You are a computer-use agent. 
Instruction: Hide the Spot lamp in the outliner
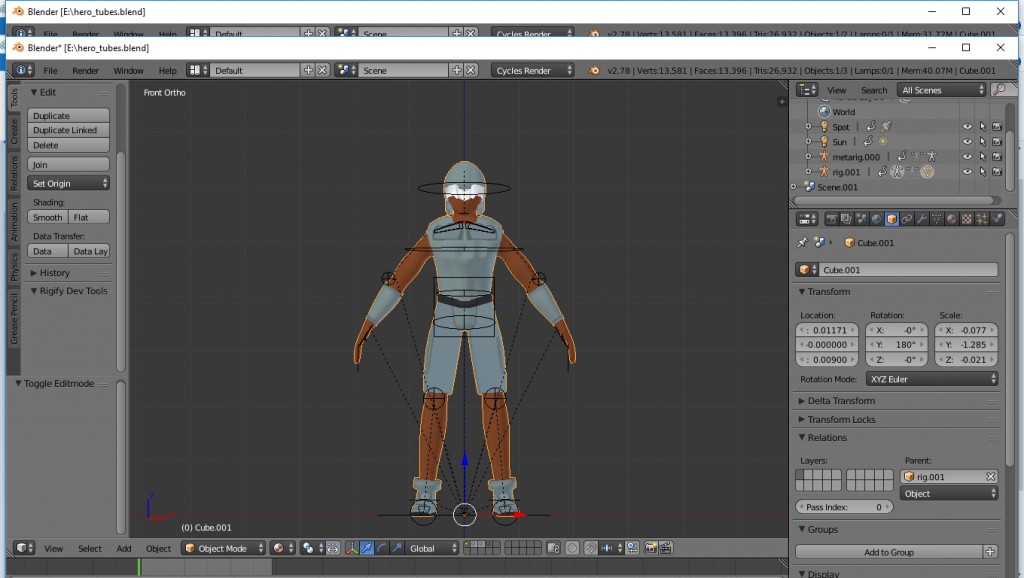[967, 127]
